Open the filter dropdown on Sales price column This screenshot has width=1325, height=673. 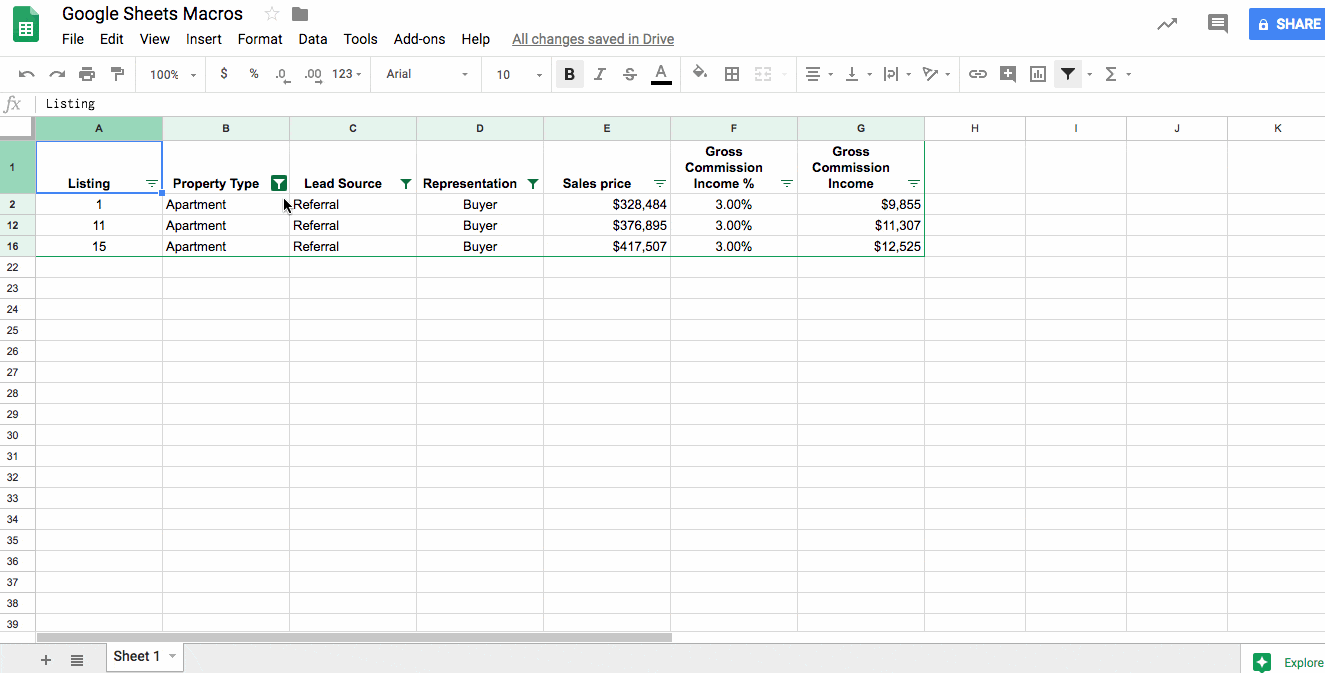(x=659, y=183)
